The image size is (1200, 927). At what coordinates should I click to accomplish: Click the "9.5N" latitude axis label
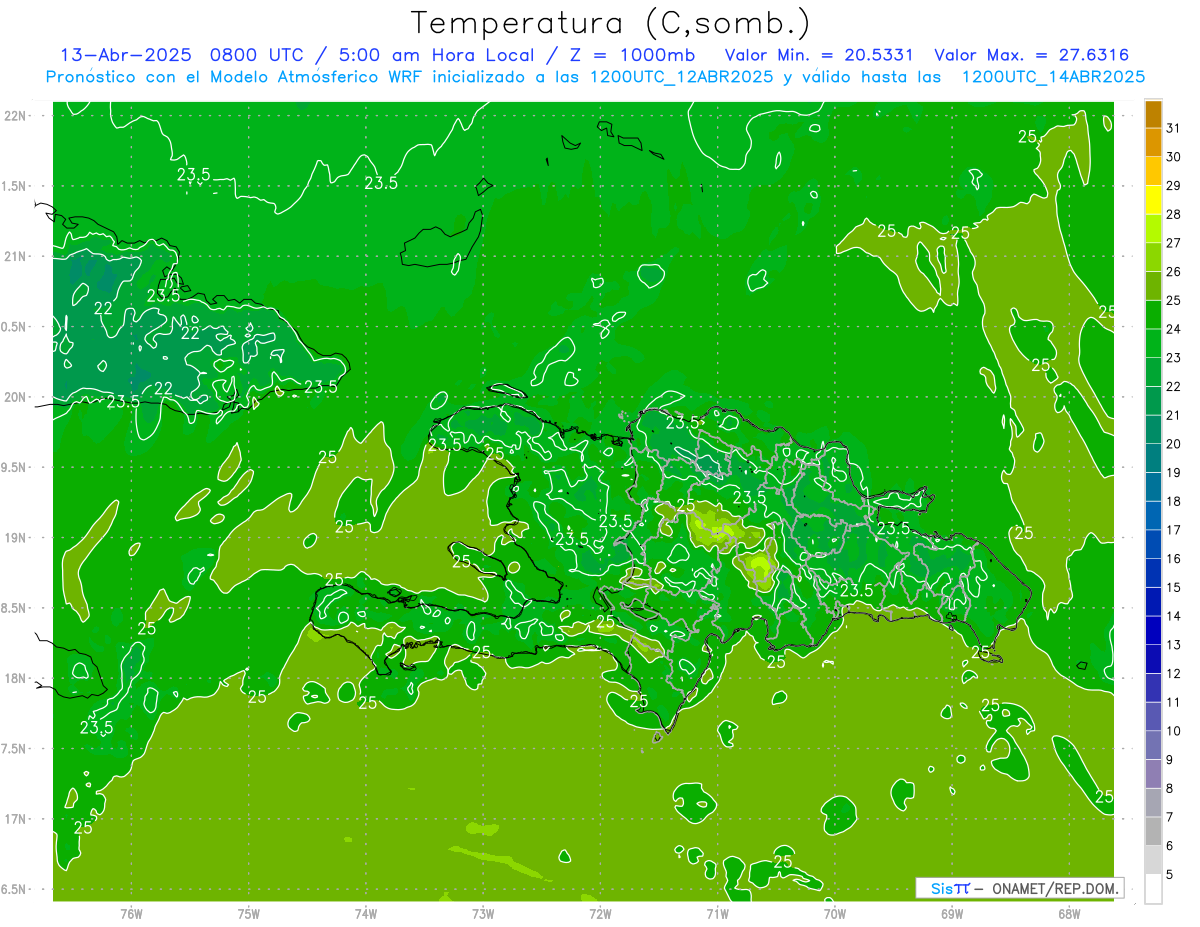pyautogui.click(x=16, y=467)
